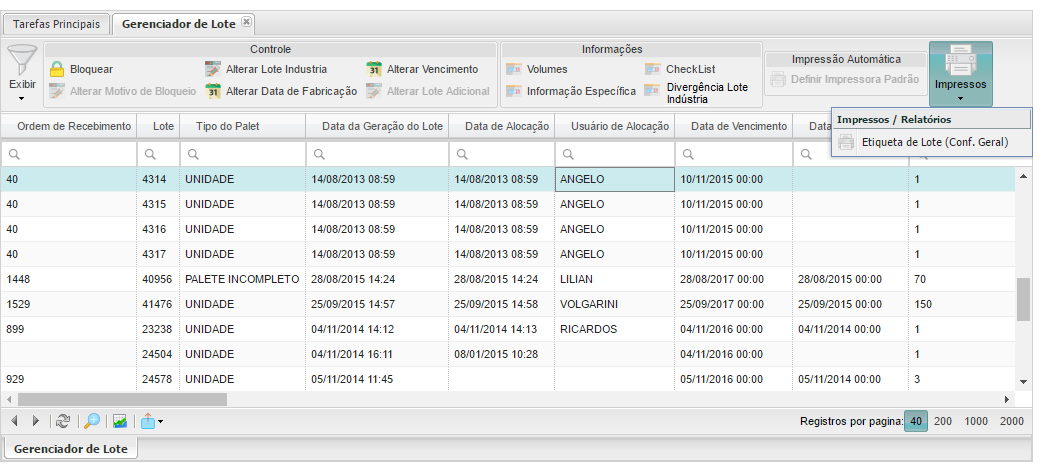The width and height of the screenshot is (1043, 472).
Task: Click the greyed Alterar Lote Adicional icon
Action: click(x=374, y=91)
